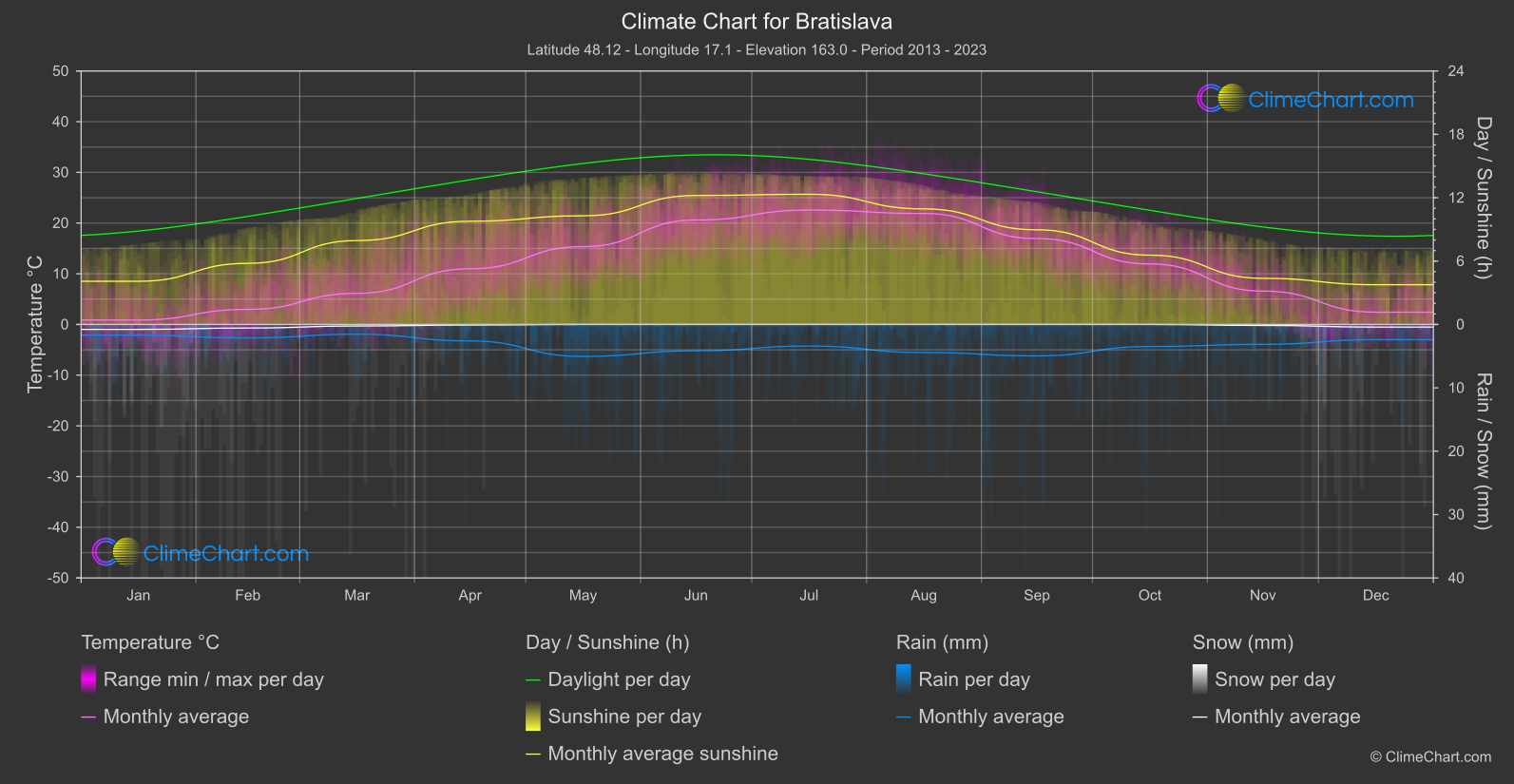Click the ClimeChart.com text at top right
1514x784 pixels.
pos(1331,100)
